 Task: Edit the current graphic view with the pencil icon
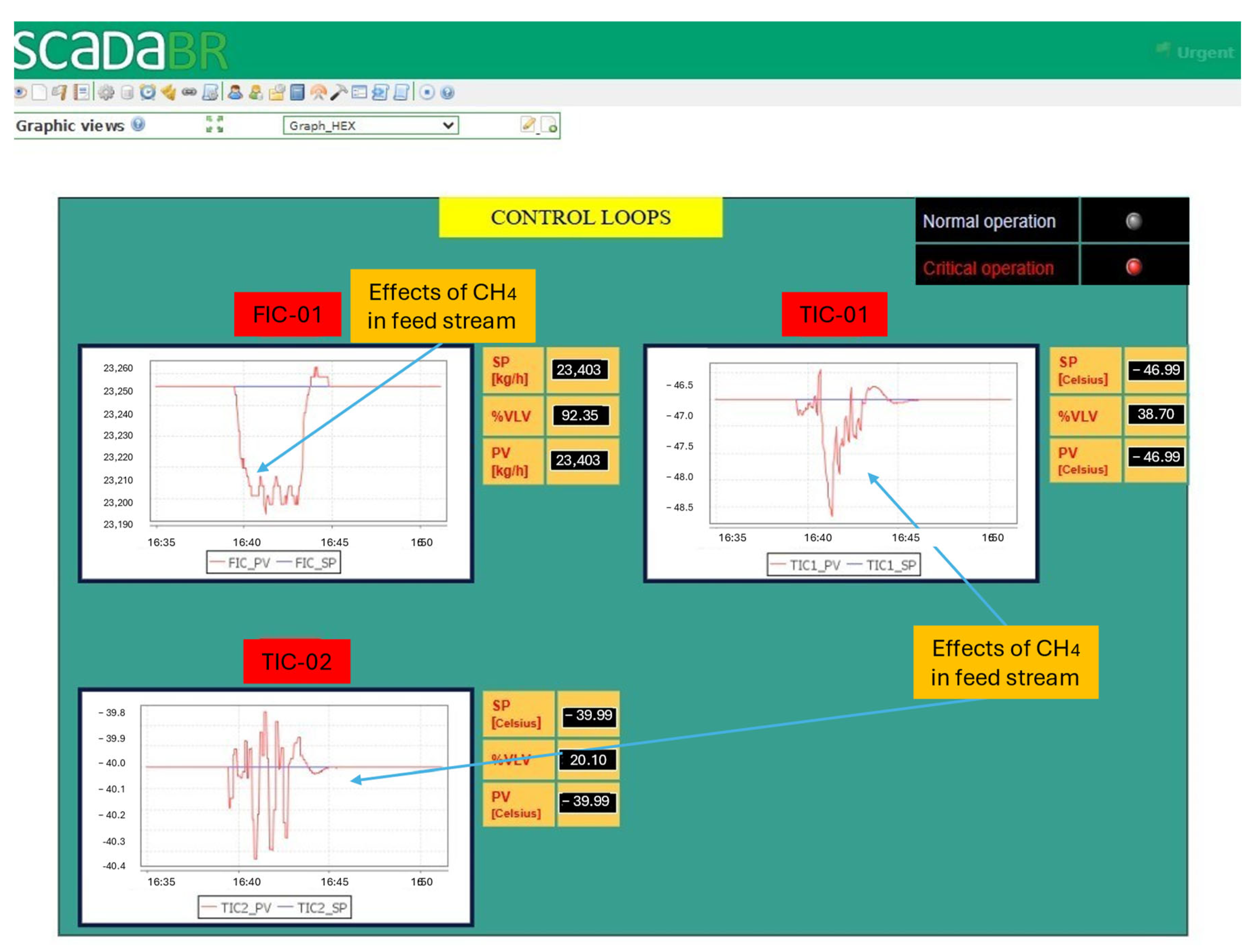click(x=528, y=124)
